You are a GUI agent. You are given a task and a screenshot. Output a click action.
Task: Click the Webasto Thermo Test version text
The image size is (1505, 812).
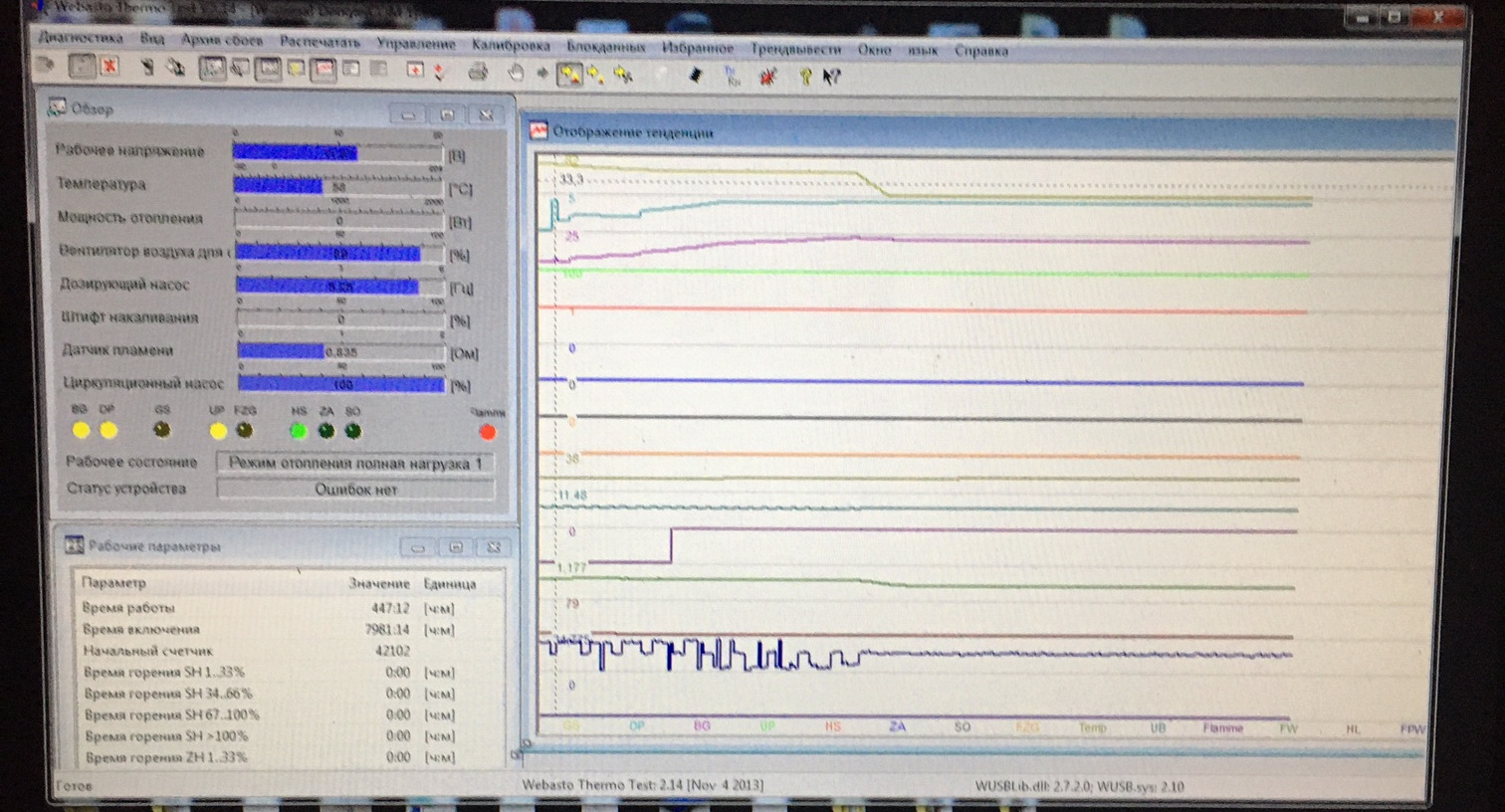(643, 785)
